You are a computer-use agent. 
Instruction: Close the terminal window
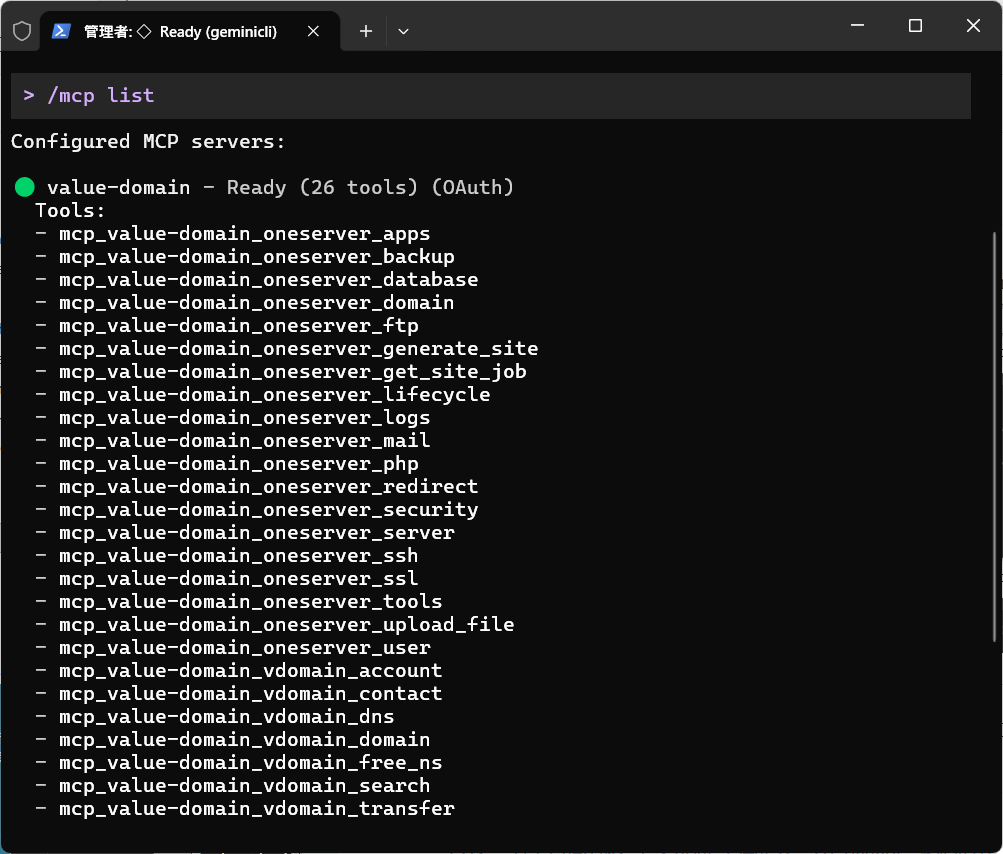[x=973, y=26]
